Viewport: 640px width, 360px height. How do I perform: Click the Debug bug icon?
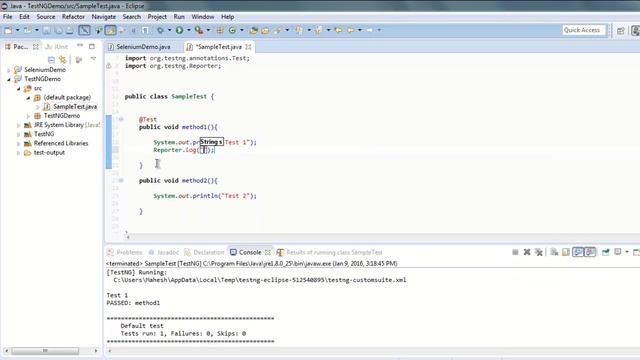click(x=160, y=30)
